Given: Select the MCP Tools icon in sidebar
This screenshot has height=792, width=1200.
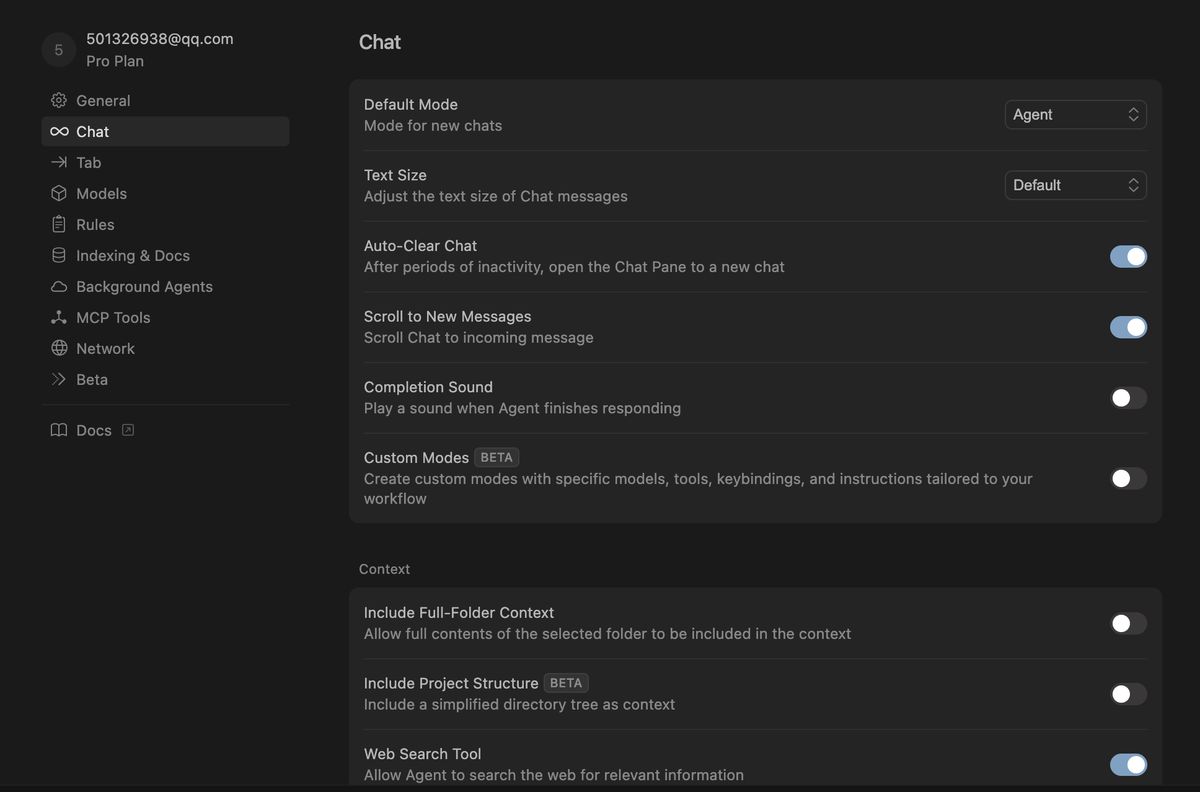Looking at the screenshot, I should [x=58, y=317].
